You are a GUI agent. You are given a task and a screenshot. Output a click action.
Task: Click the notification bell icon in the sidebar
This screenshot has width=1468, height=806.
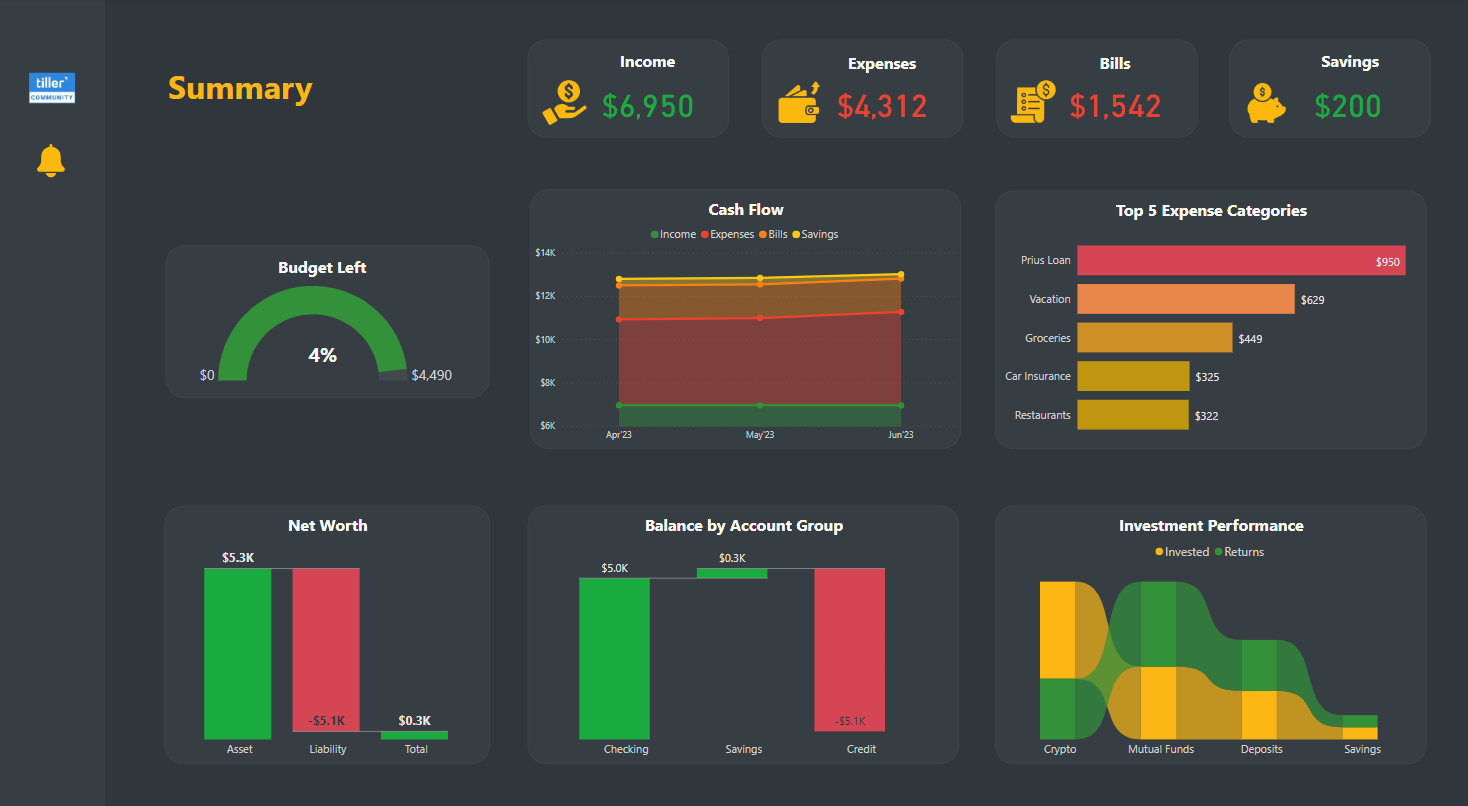pyautogui.click(x=50, y=160)
